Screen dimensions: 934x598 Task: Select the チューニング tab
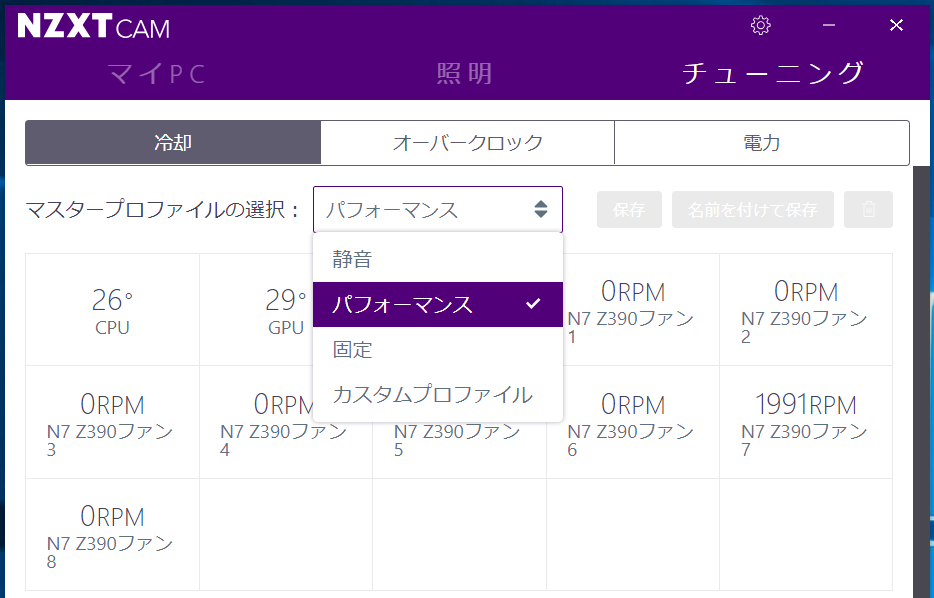[x=773, y=73]
